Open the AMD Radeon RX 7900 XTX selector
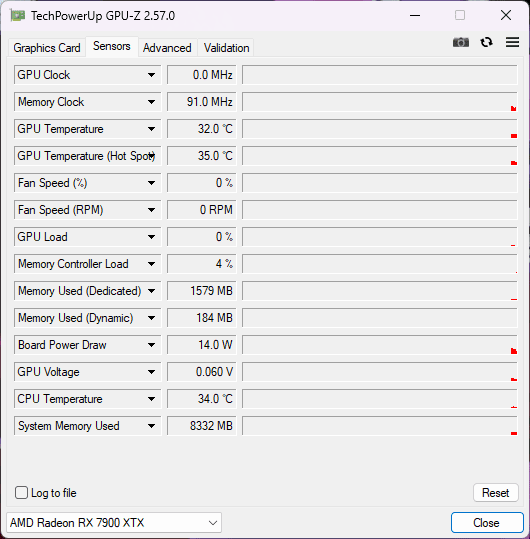The width and height of the screenshot is (530, 539). pos(114,522)
